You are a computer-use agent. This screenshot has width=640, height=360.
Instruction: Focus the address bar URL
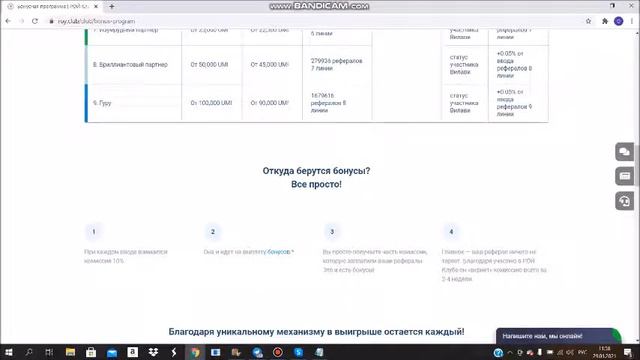point(96,21)
